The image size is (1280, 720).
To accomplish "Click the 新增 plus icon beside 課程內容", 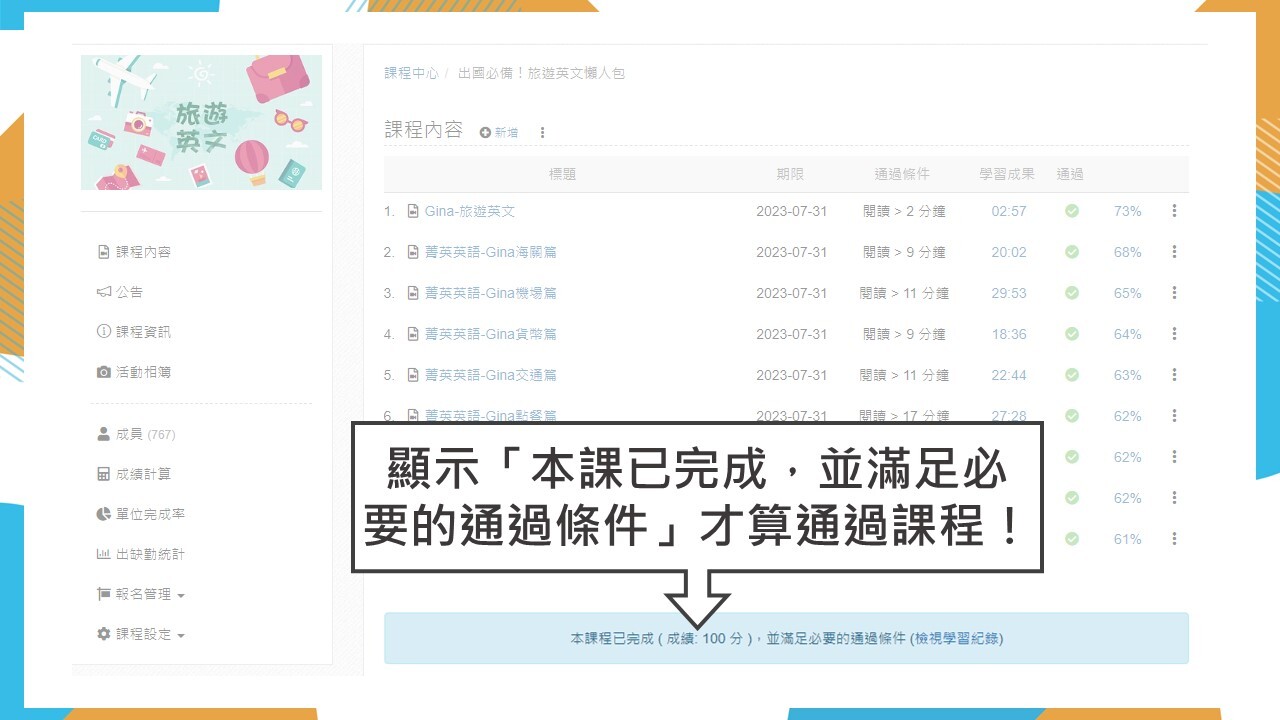I will (x=486, y=132).
